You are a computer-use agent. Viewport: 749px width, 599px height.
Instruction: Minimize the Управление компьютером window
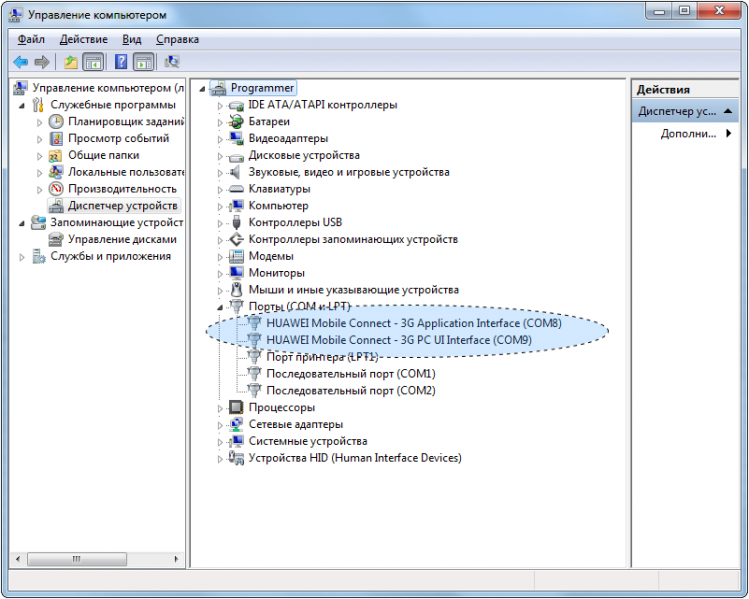click(x=659, y=11)
